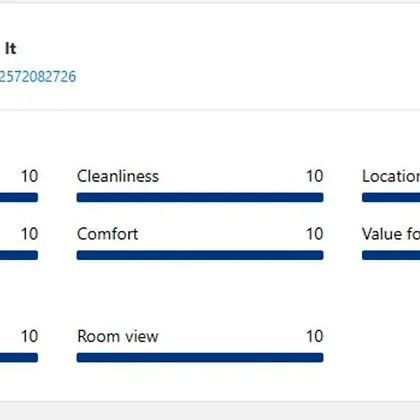Select the Room view rating label
Viewport: 420px width, 420px height.
(118, 336)
